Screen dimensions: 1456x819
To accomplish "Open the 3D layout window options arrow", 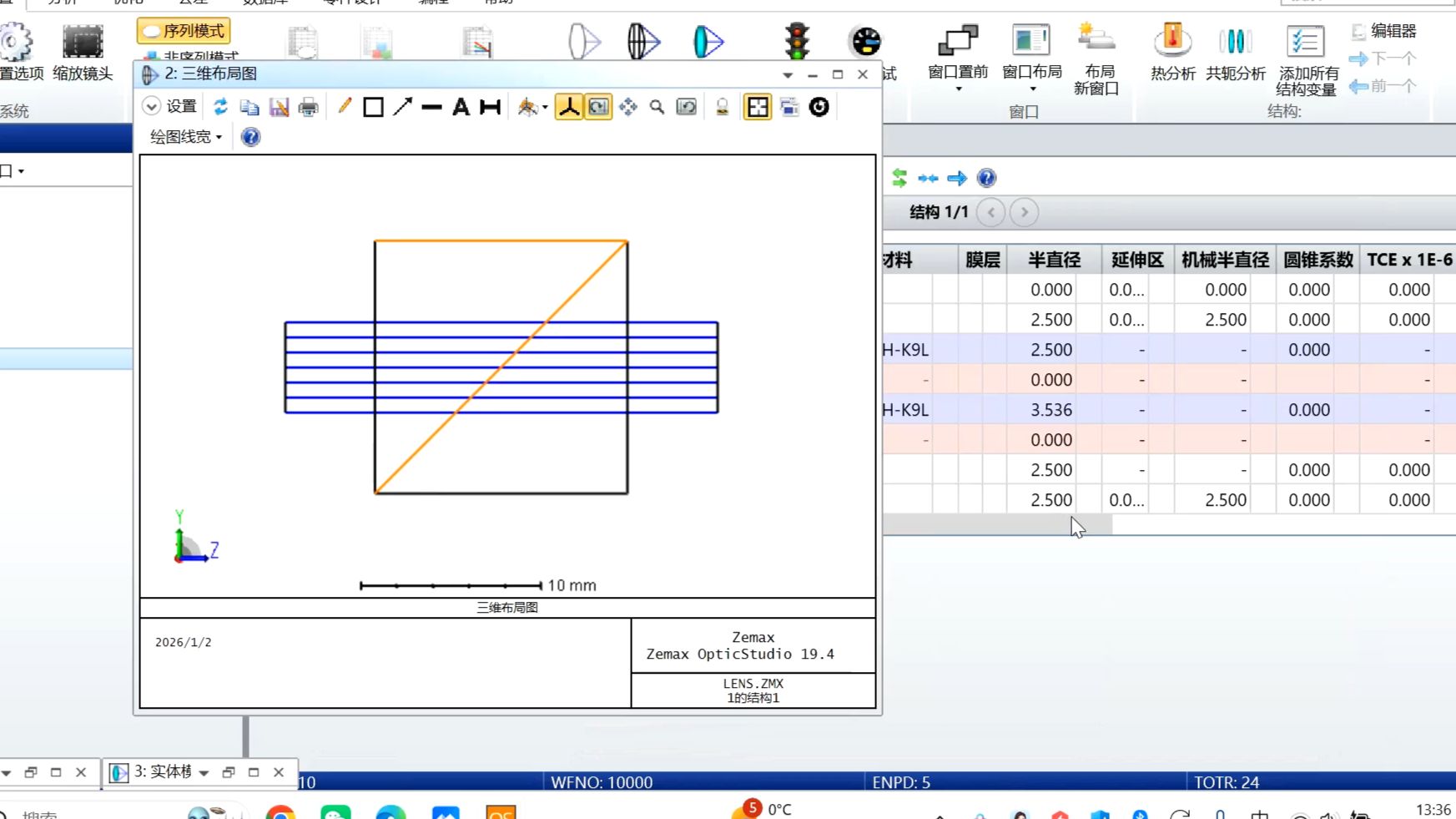I will tap(788, 75).
